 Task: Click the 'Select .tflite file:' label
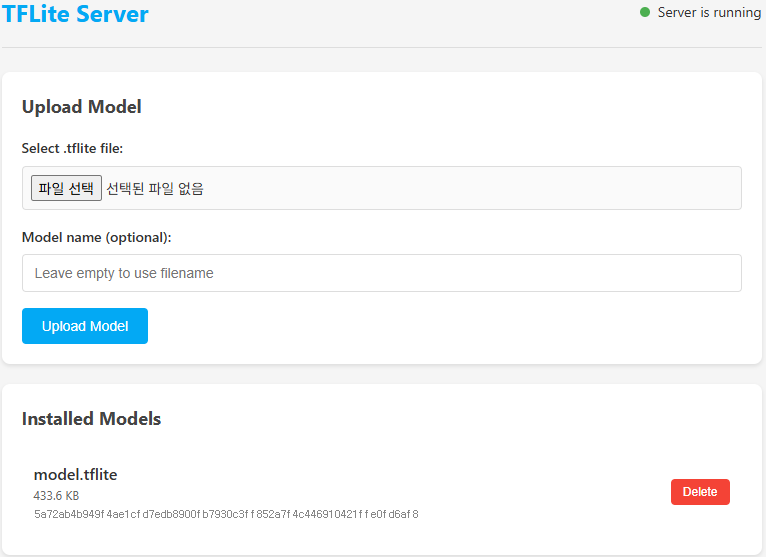pyautogui.click(x=72, y=149)
